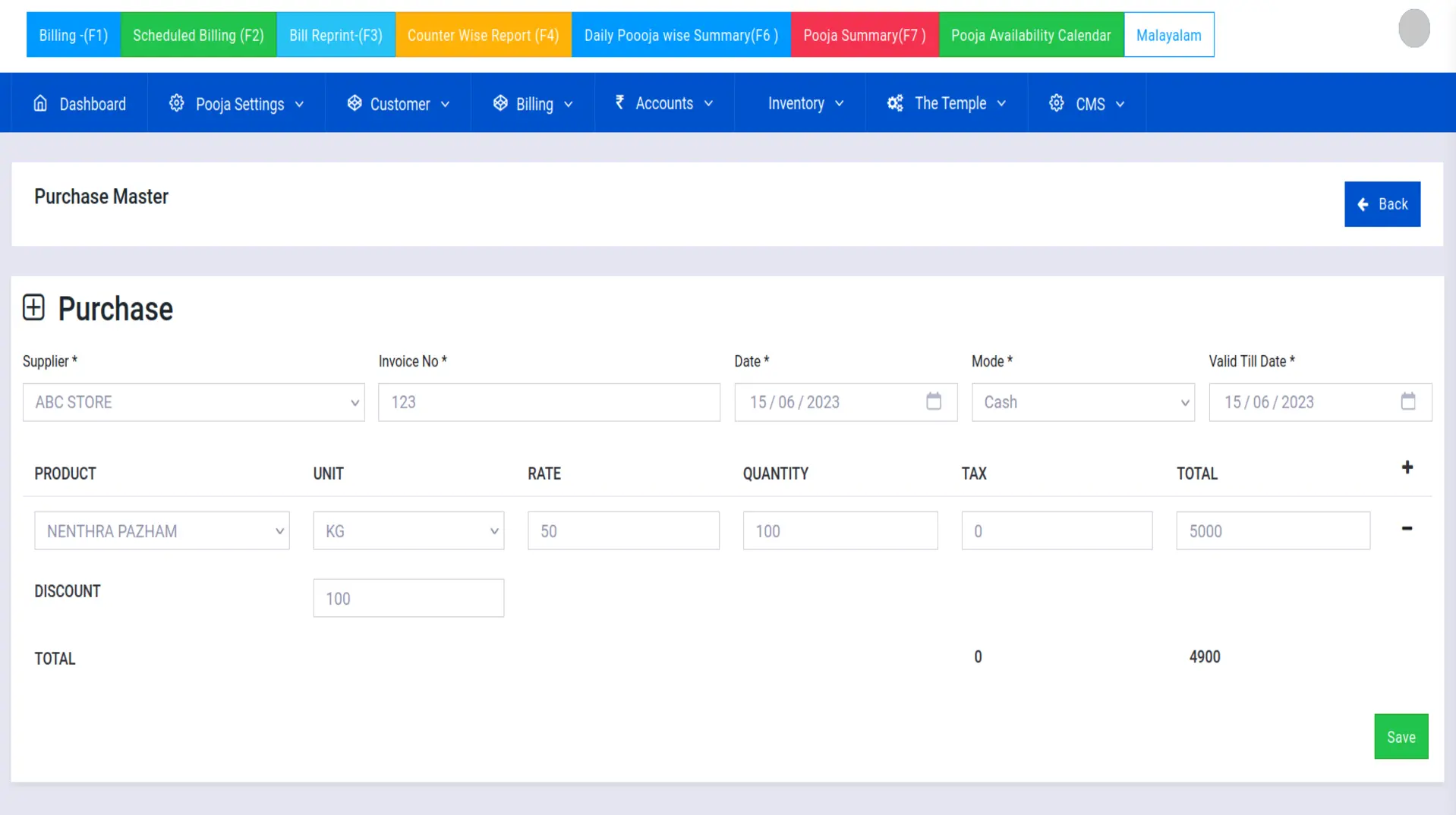
Task: Remove the NENTHRA PAZHAM row with minus icon
Action: (x=1407, y=528)
